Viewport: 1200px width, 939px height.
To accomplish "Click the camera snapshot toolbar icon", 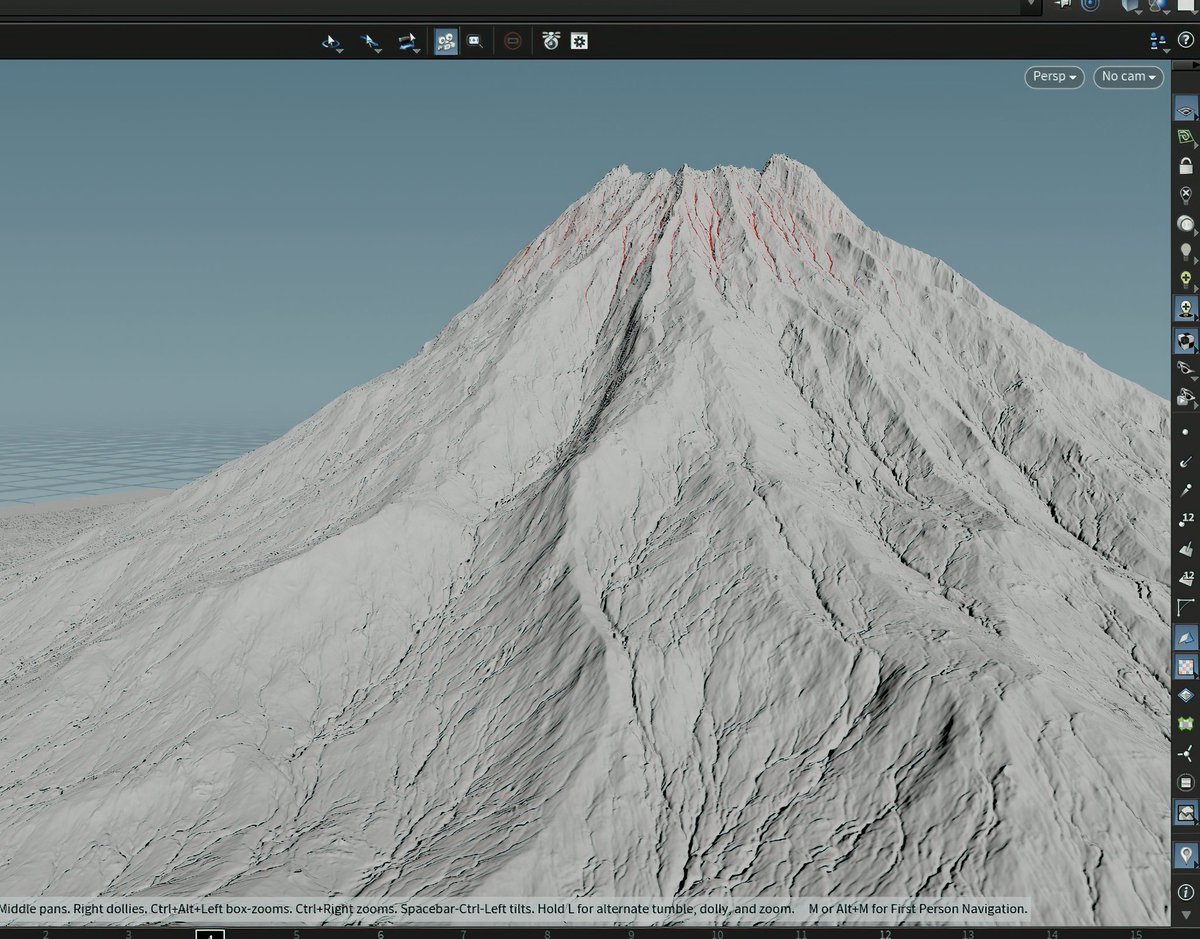I will (550, 41).
